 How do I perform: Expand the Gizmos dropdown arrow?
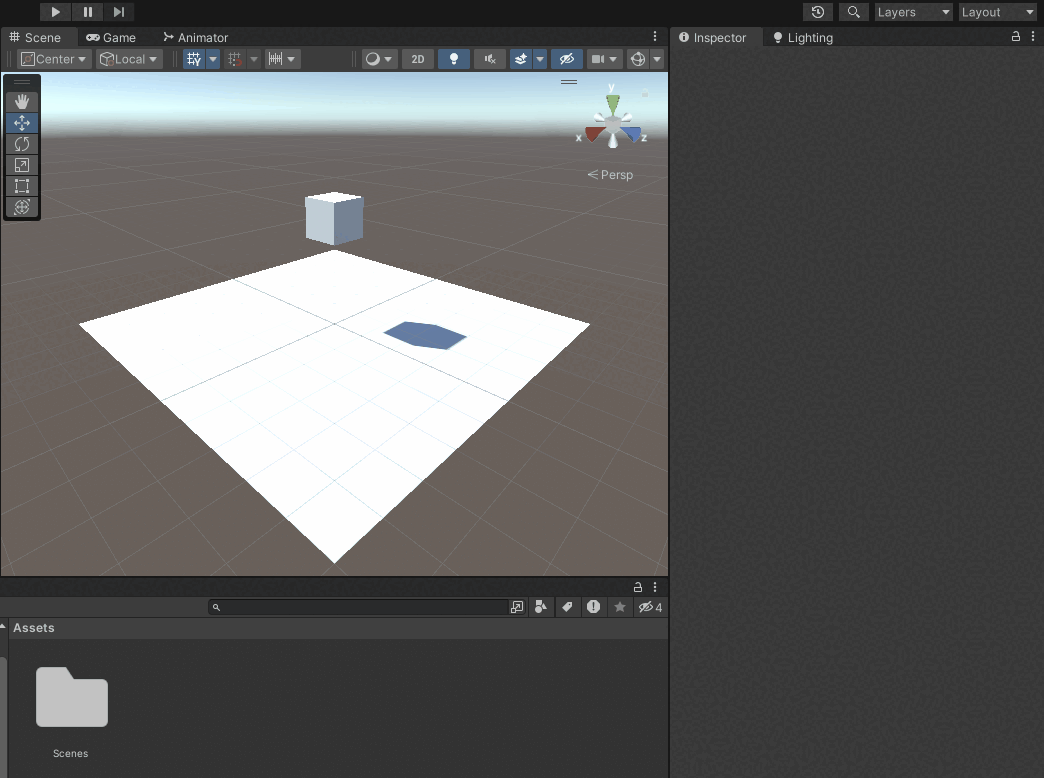tap(657, 59)
